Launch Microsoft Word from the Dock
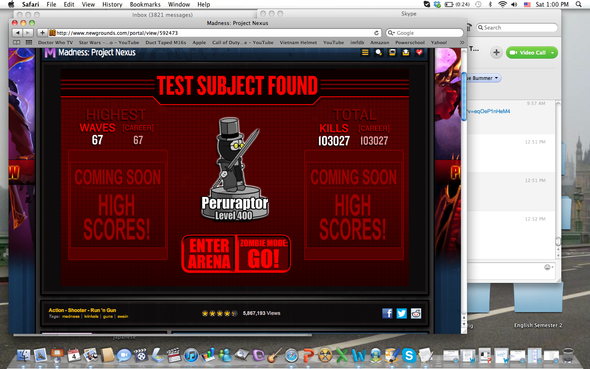590x369 pixels. pos(359,355)
